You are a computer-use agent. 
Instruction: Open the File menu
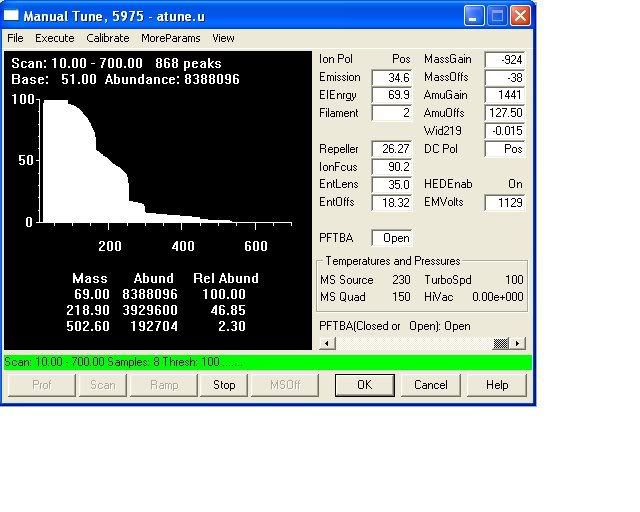[x=15, y=38]
